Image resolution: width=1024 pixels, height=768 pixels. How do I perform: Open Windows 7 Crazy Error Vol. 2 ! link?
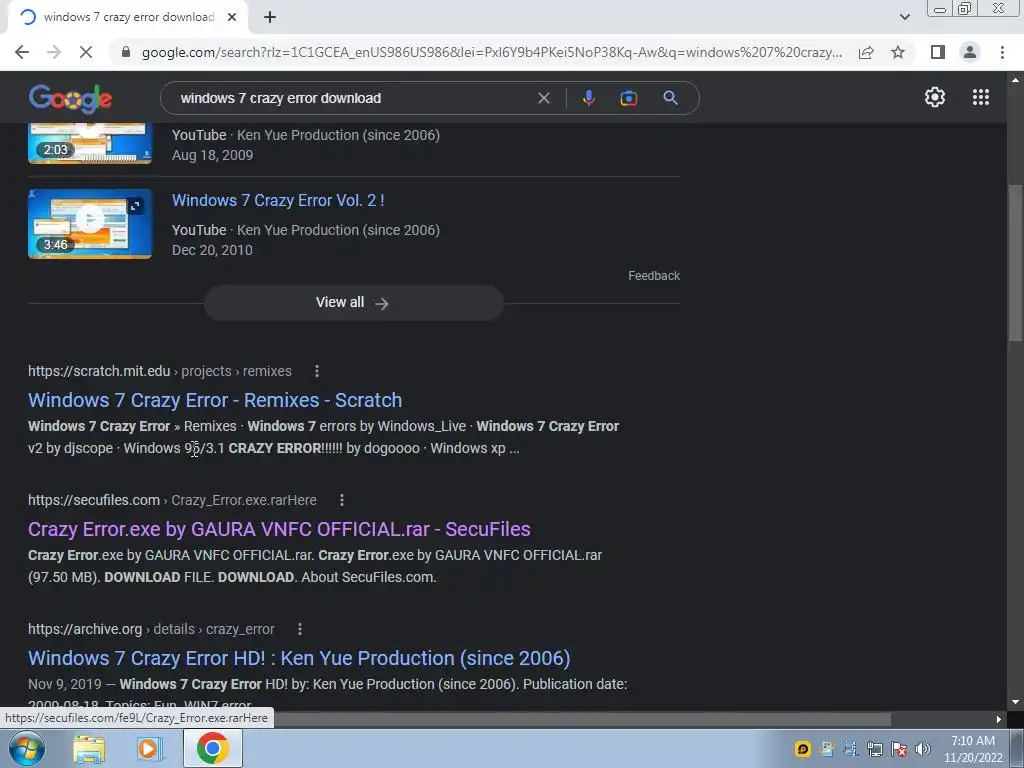(278, 200)
